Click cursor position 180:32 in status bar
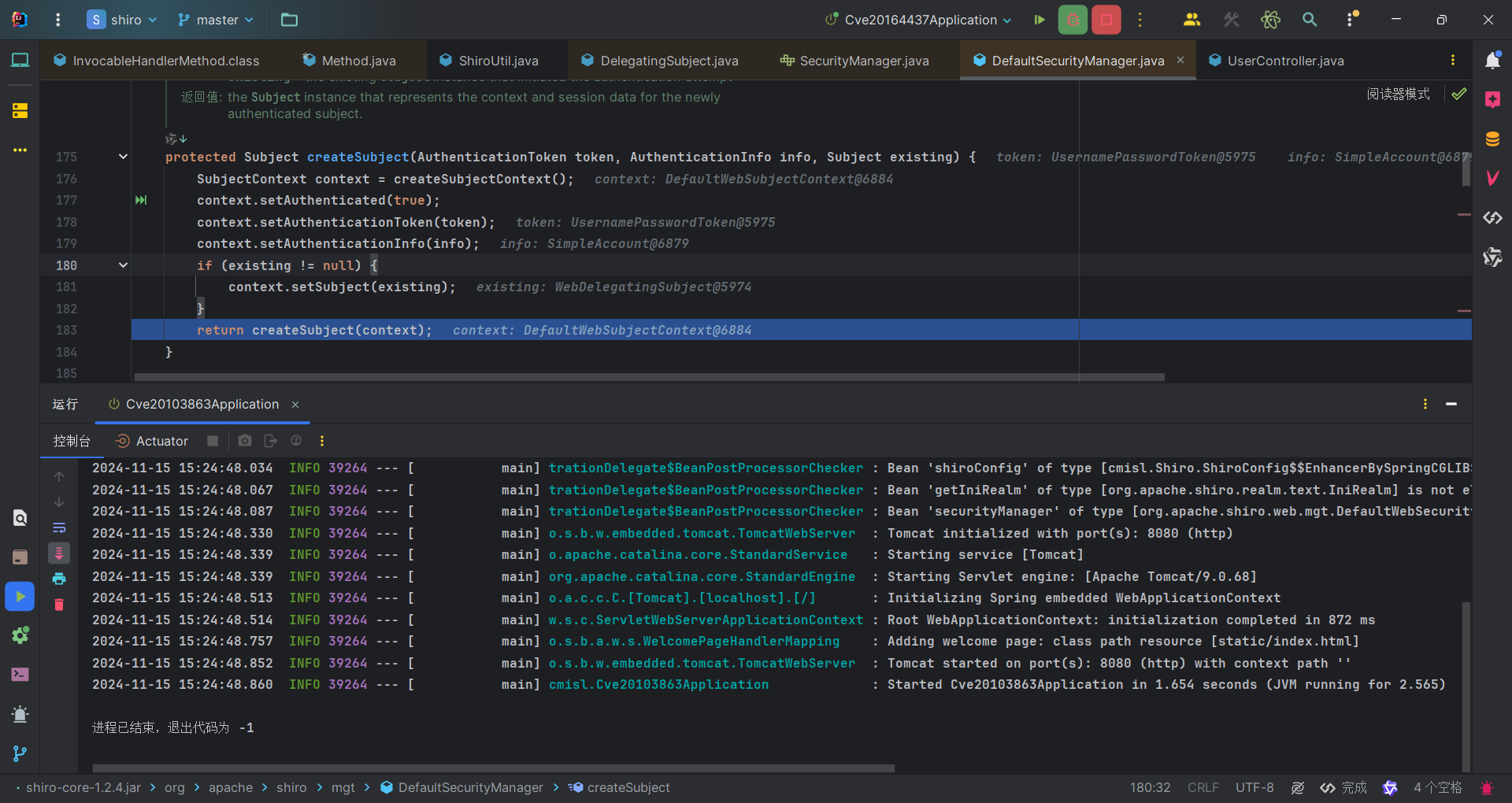This screenshot has height=803, width=1512. (1150, 787)
